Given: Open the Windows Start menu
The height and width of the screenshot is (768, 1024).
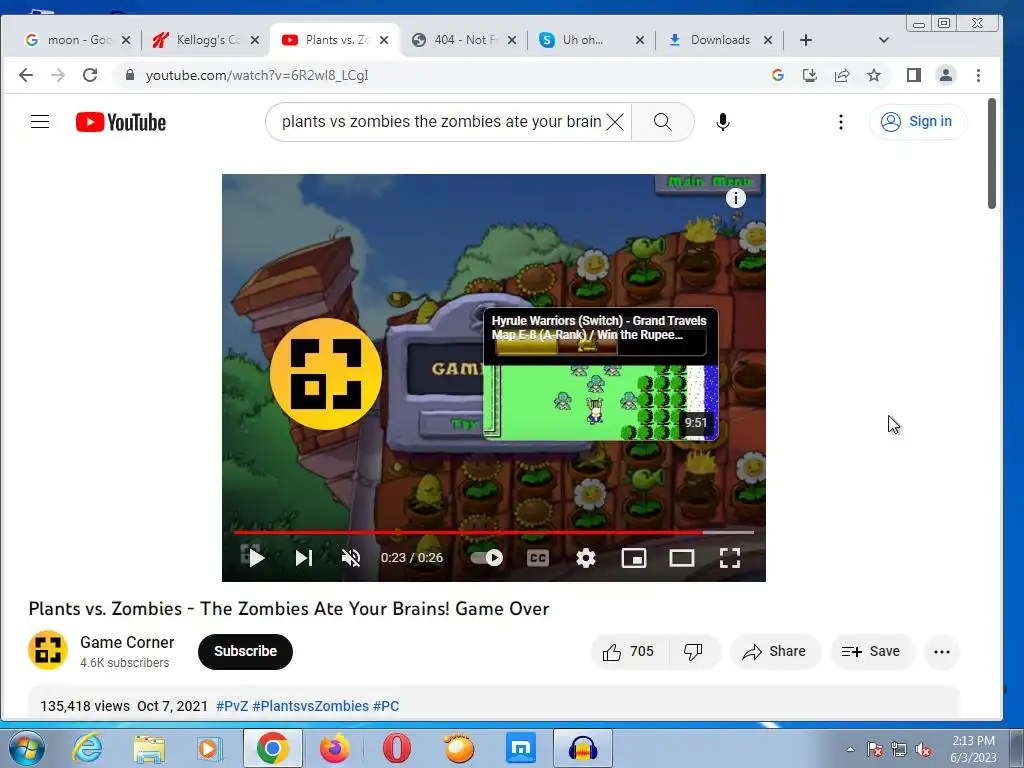Looking at the screenshot, I should tap(26, 748).
